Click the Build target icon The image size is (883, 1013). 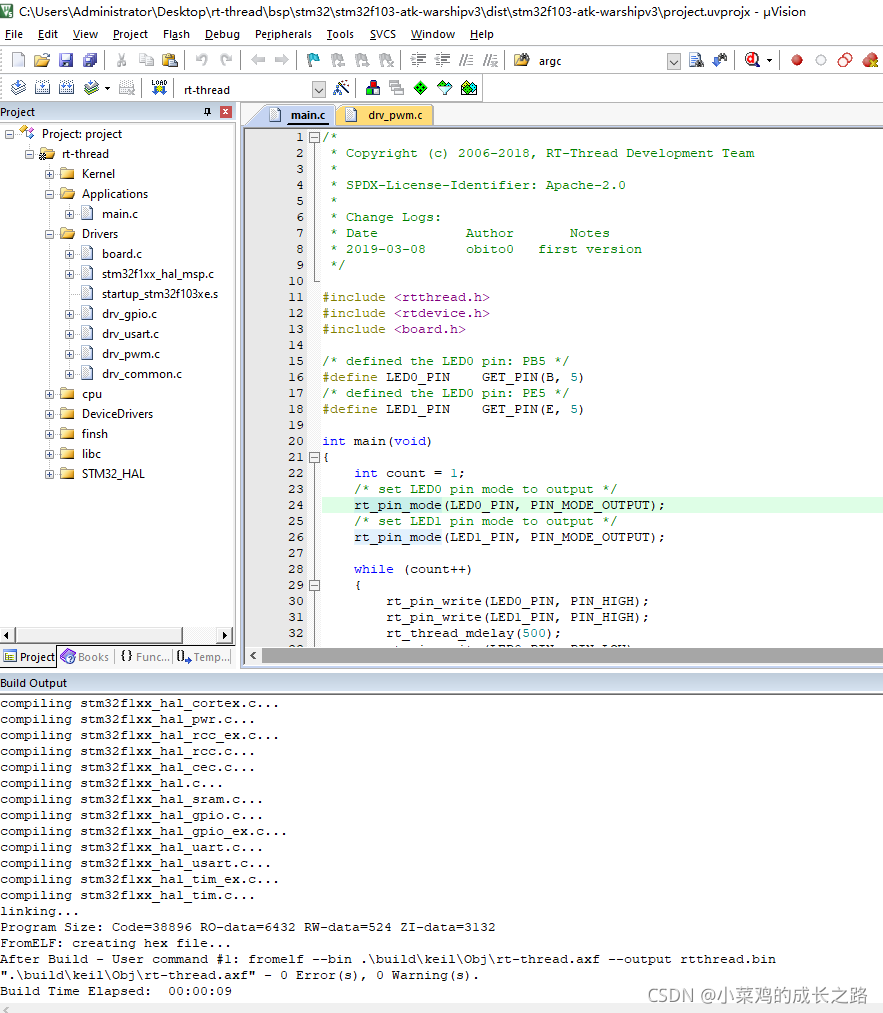(43, 88)
